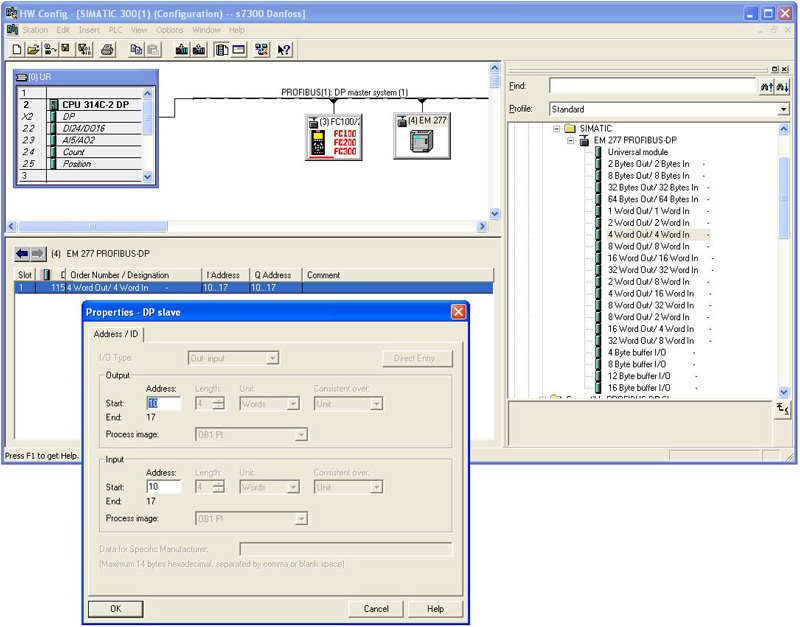800x627 pixels.
Task: Toggle the hardware Catalog toolbar icon
Action: pos(221,49)
